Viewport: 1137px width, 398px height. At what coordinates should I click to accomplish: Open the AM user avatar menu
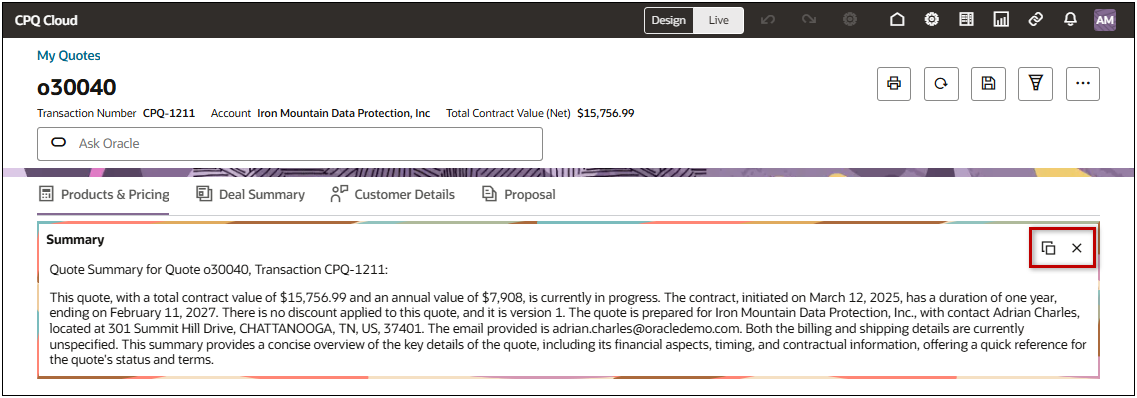[x=1104, y=20]
